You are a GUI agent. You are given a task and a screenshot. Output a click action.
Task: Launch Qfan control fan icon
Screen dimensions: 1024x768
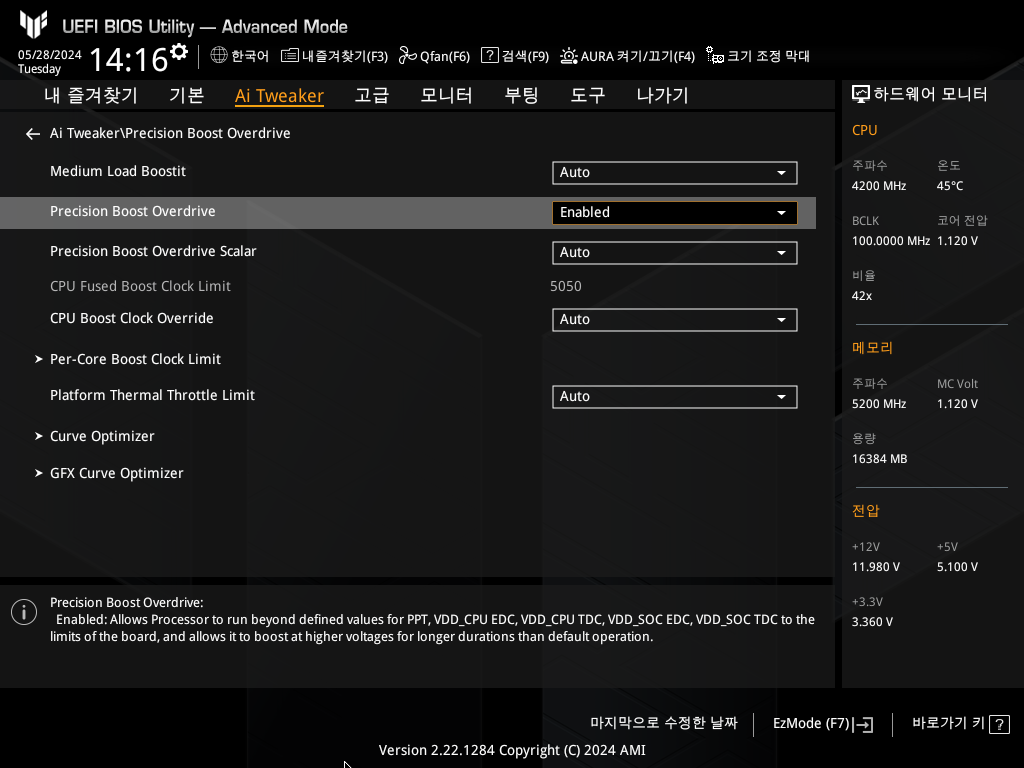coord(408,56)
